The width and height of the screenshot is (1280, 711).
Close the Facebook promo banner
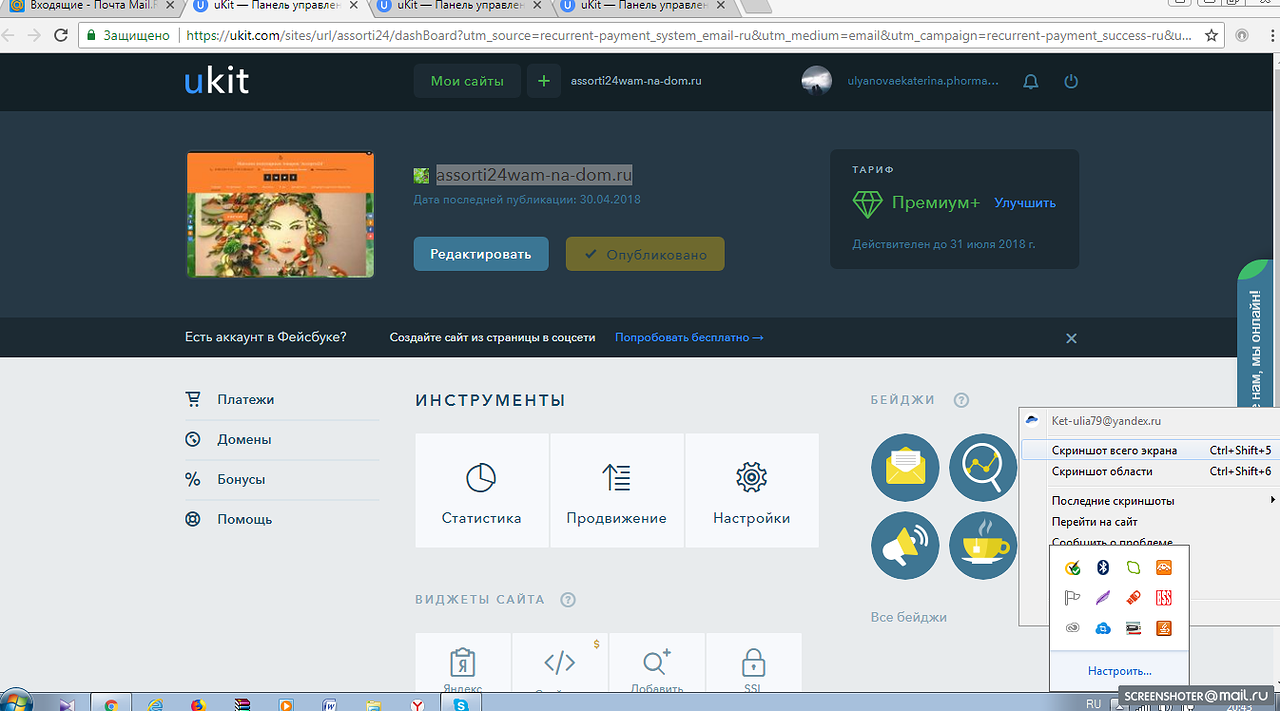click(x=1071, y=338)
